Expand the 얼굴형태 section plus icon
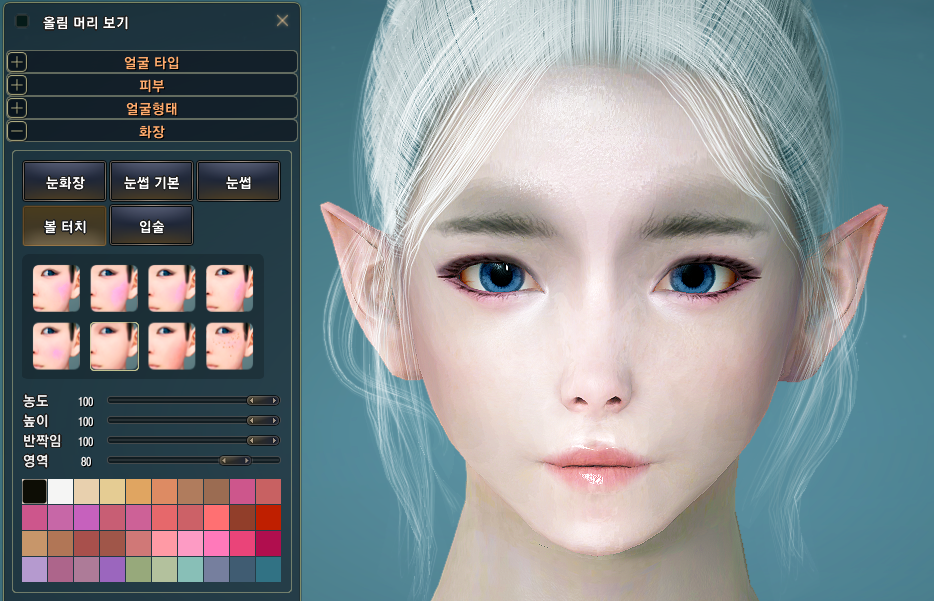 click(17, 108)
